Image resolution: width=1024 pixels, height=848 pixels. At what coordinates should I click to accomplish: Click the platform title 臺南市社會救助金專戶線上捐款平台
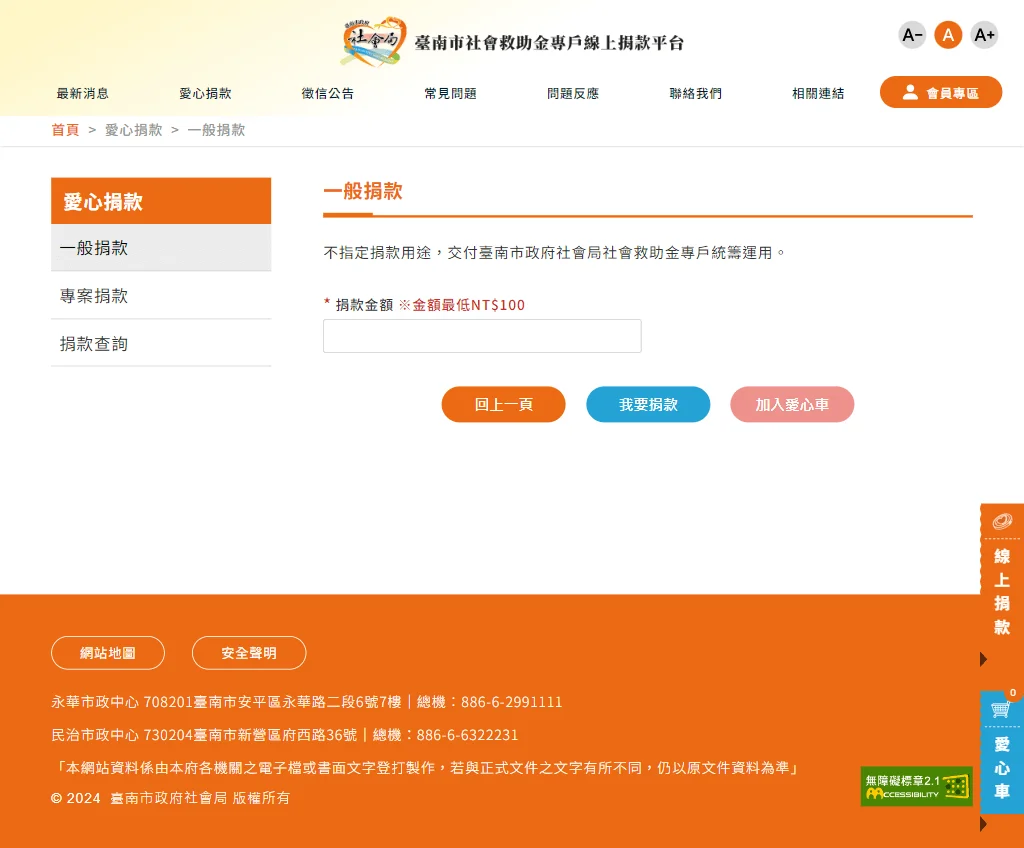(x=549, y=43)
